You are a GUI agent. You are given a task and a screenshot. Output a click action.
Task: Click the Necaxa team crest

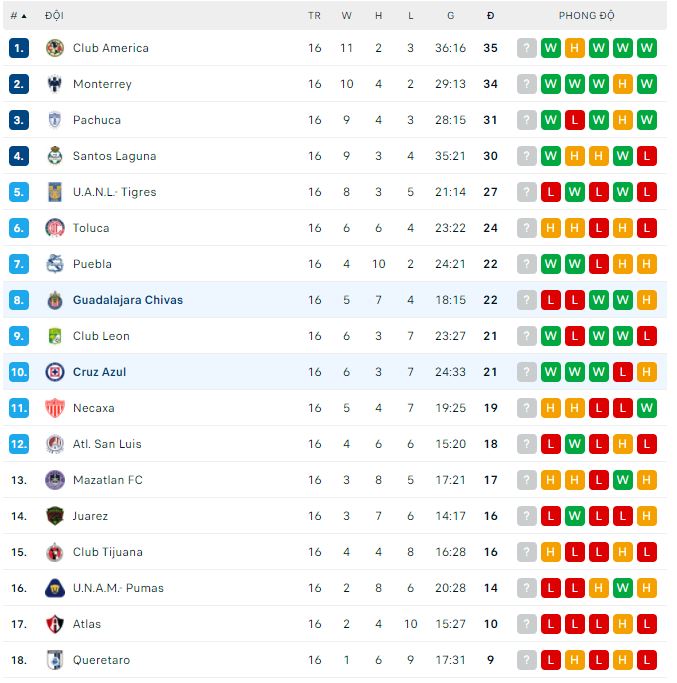coord(55,408)
